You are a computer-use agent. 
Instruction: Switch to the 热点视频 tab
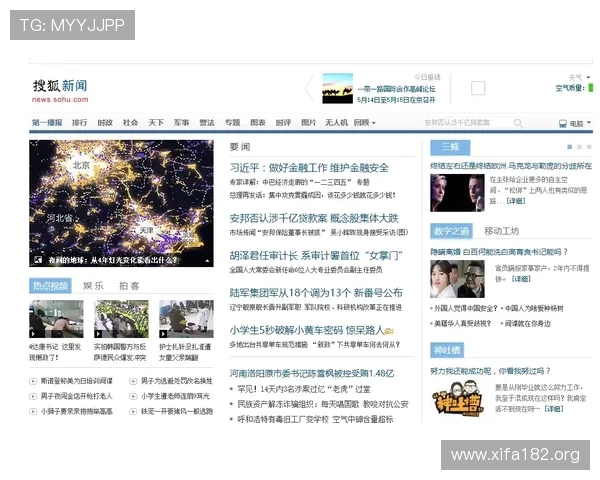tap(50, 286)
